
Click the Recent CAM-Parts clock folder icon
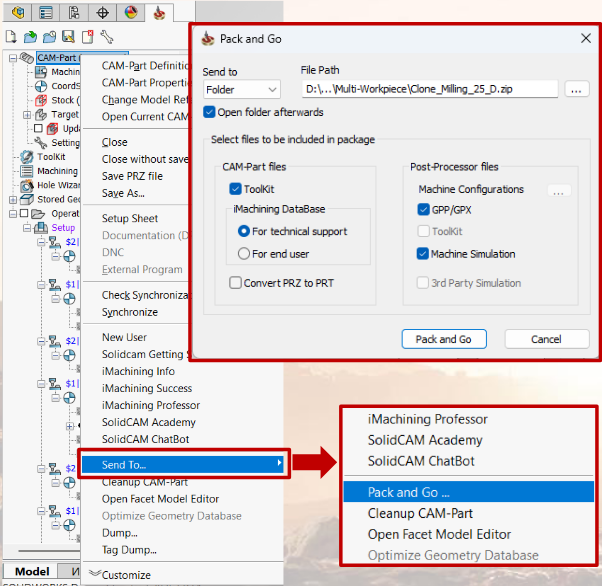point(49,37)
